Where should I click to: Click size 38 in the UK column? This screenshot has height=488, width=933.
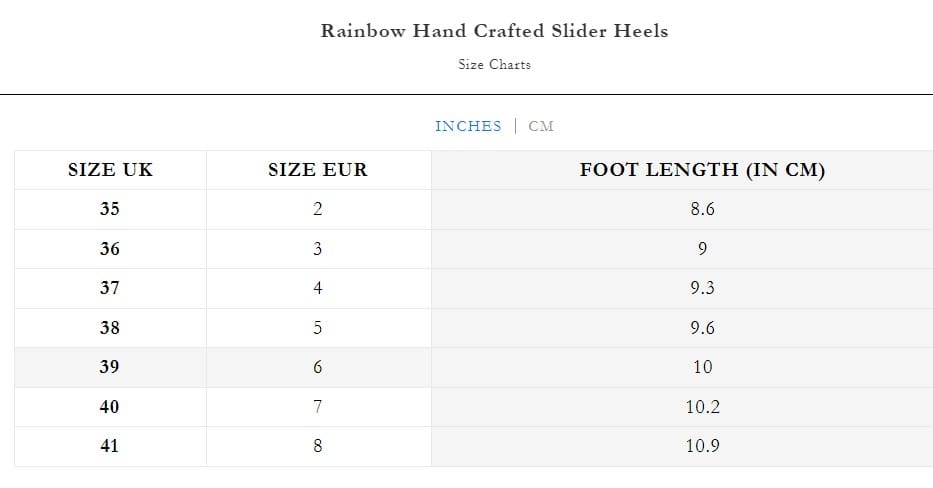click(110, 328)
